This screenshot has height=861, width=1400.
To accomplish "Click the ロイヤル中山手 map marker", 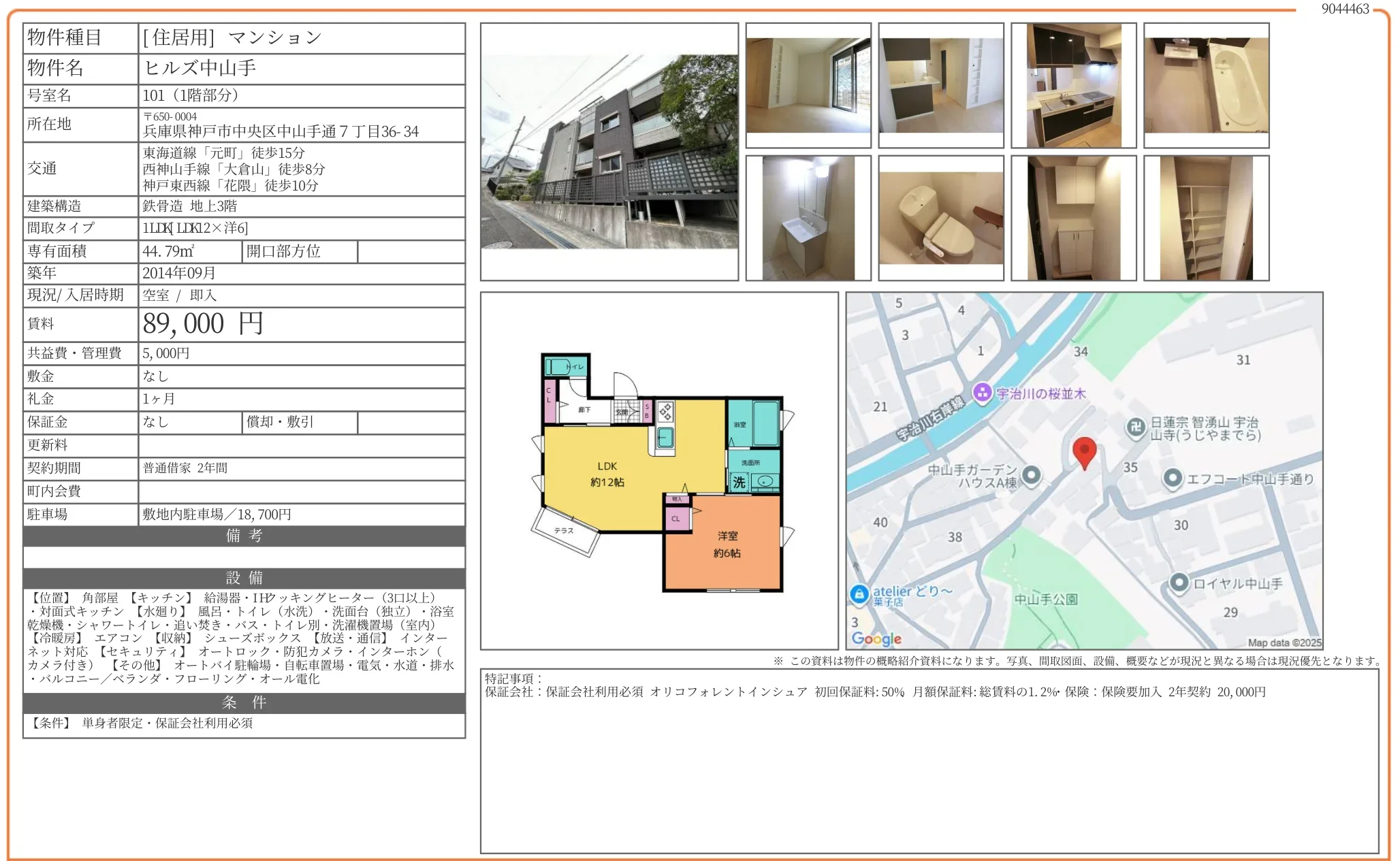I will click(1179, 583).
